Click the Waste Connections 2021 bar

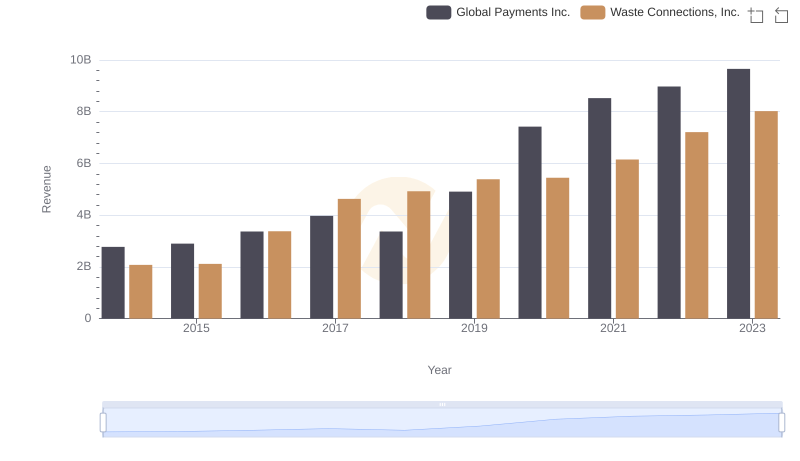(x=628, y=239)
